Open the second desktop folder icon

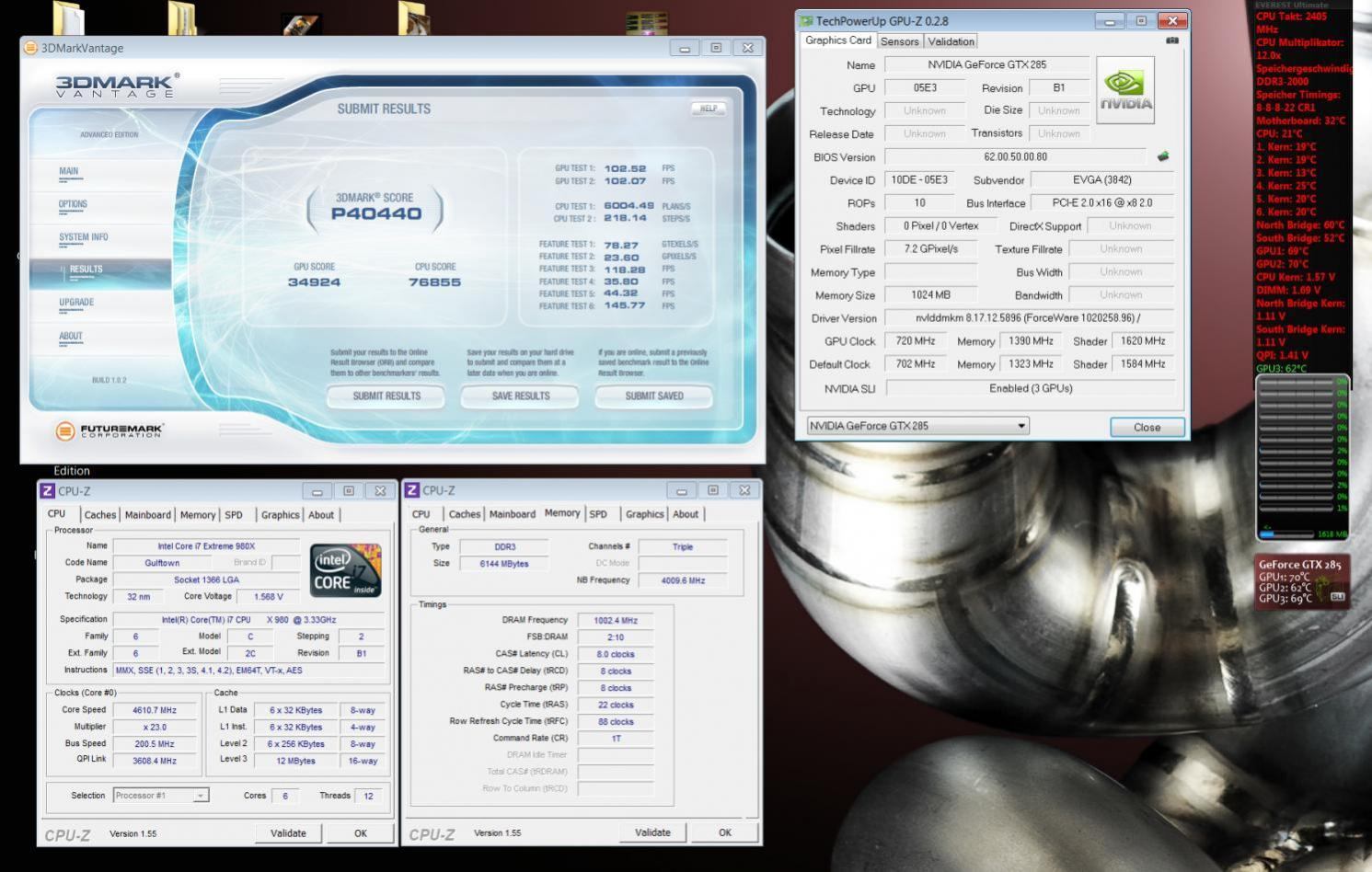(182, 18)
